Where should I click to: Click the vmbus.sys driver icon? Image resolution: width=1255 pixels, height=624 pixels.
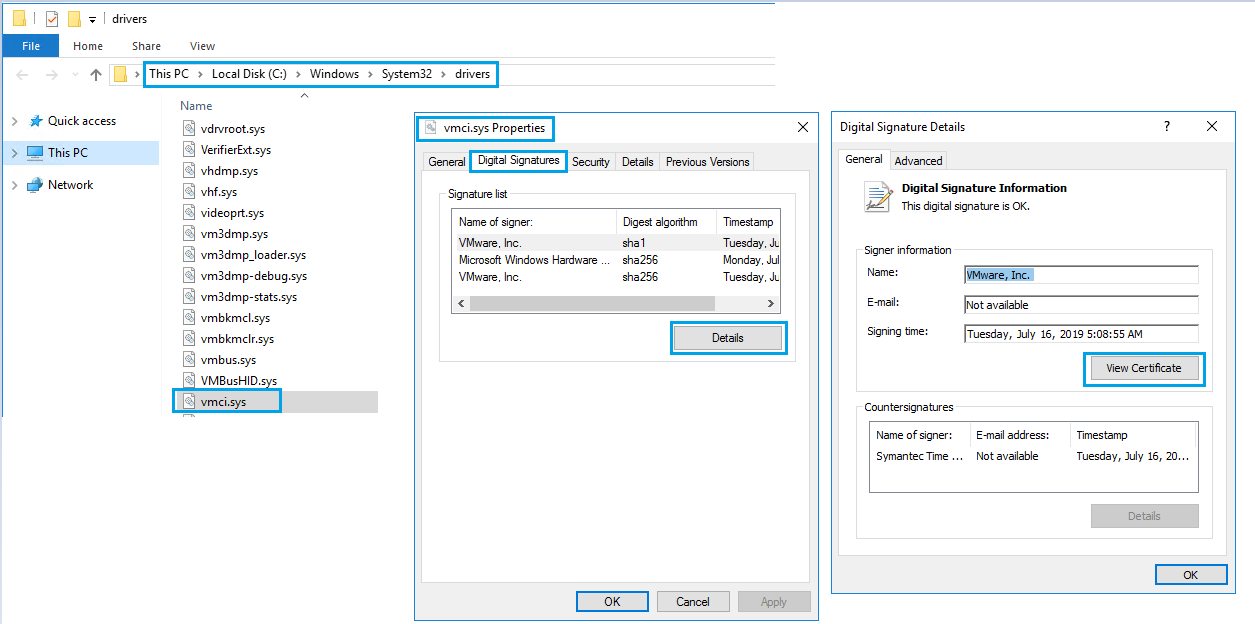pyautogui.click(x=188, y=359)
